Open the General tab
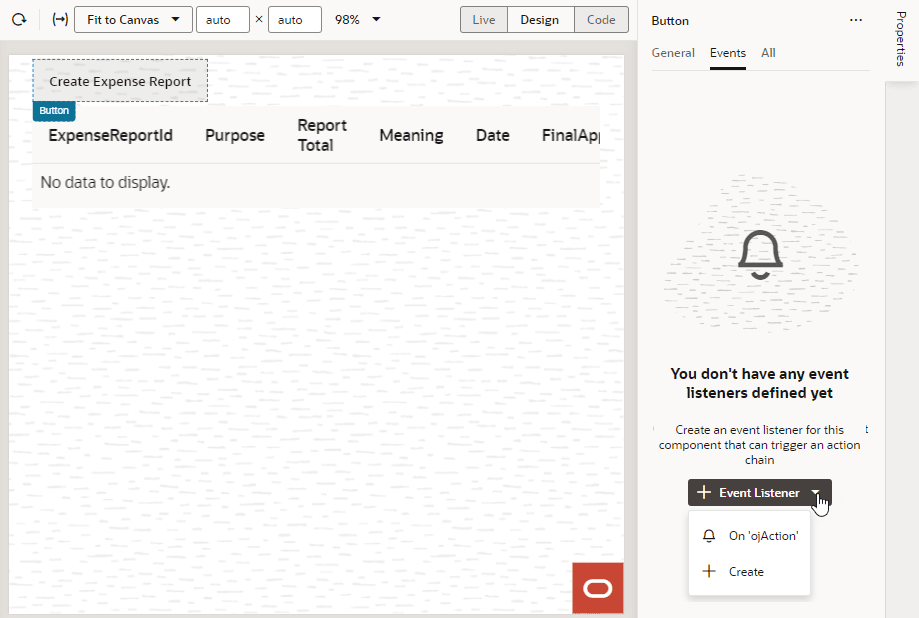The height and width of the screenshot is (618, 919). [x=673, y=53]
